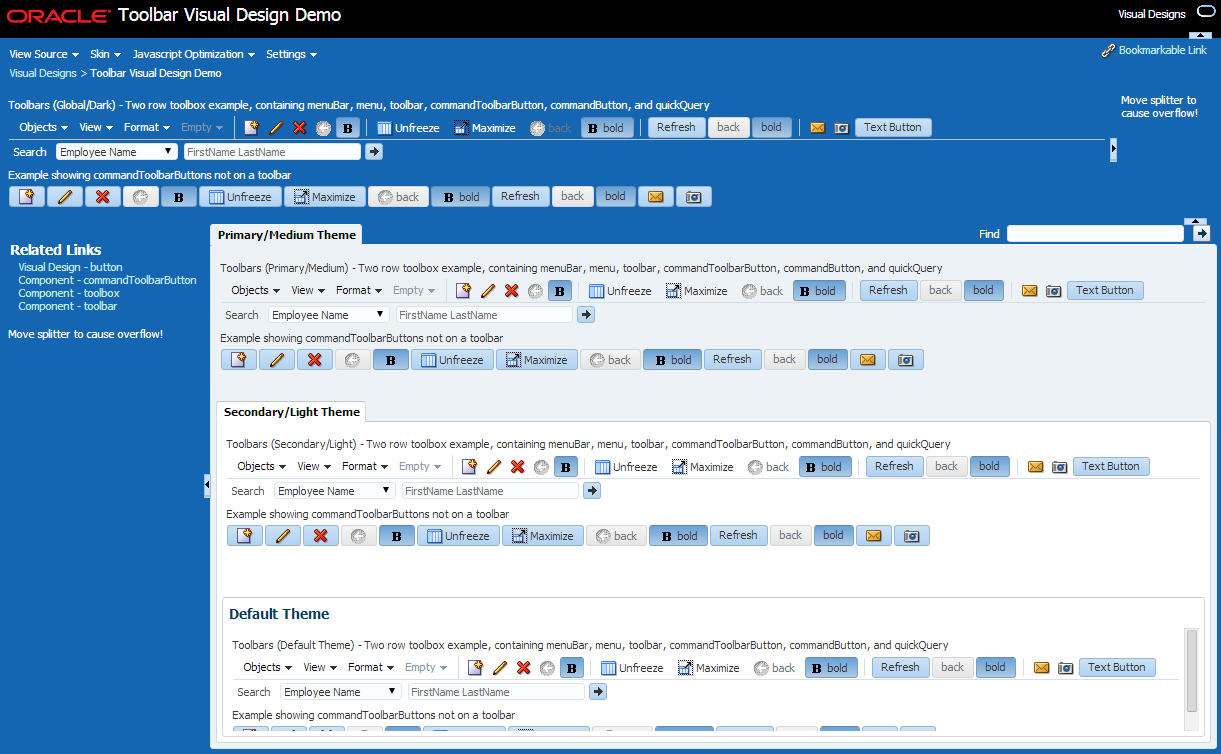
Task: Click Maximize button in Primary/Medium non-toolbar row
Action: tap(537, 360)
